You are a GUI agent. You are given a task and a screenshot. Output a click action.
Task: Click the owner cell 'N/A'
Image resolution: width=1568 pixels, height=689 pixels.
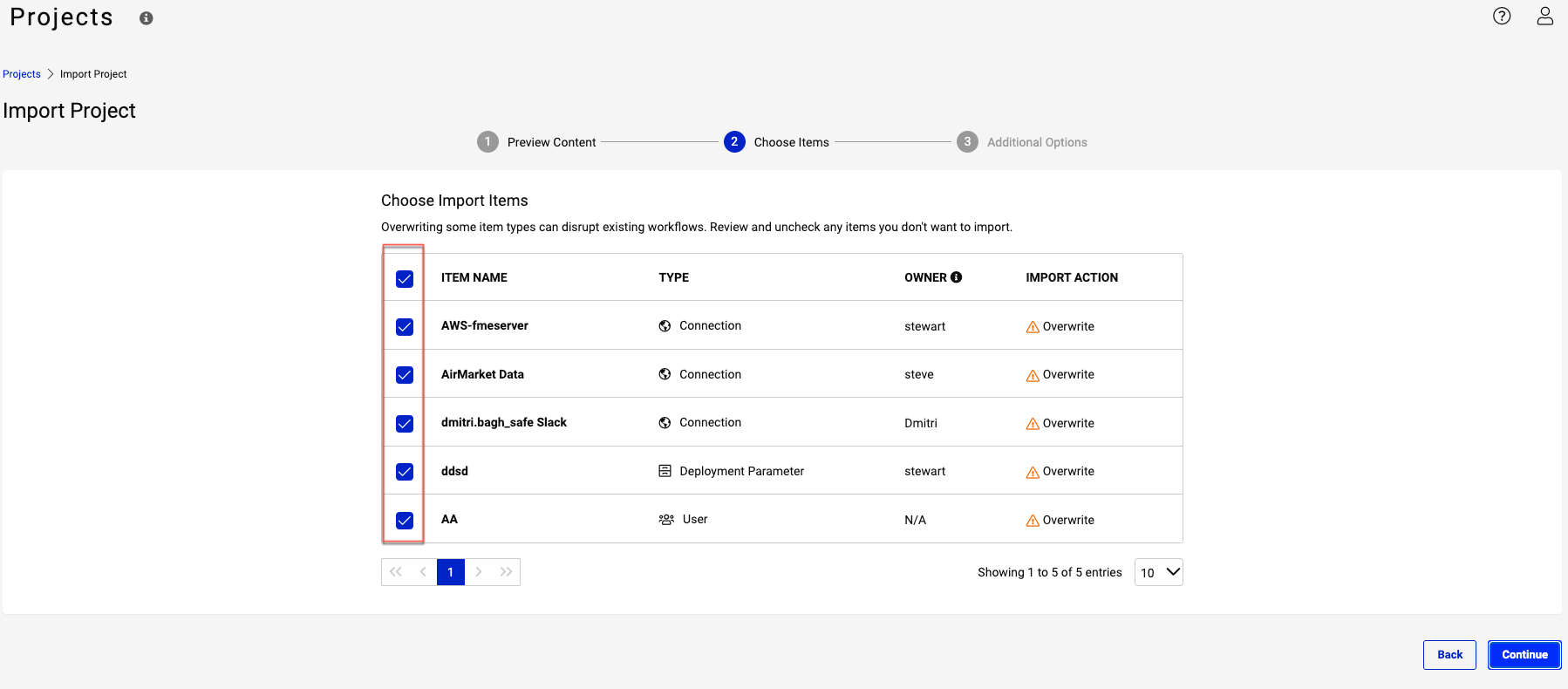[916, 520]
